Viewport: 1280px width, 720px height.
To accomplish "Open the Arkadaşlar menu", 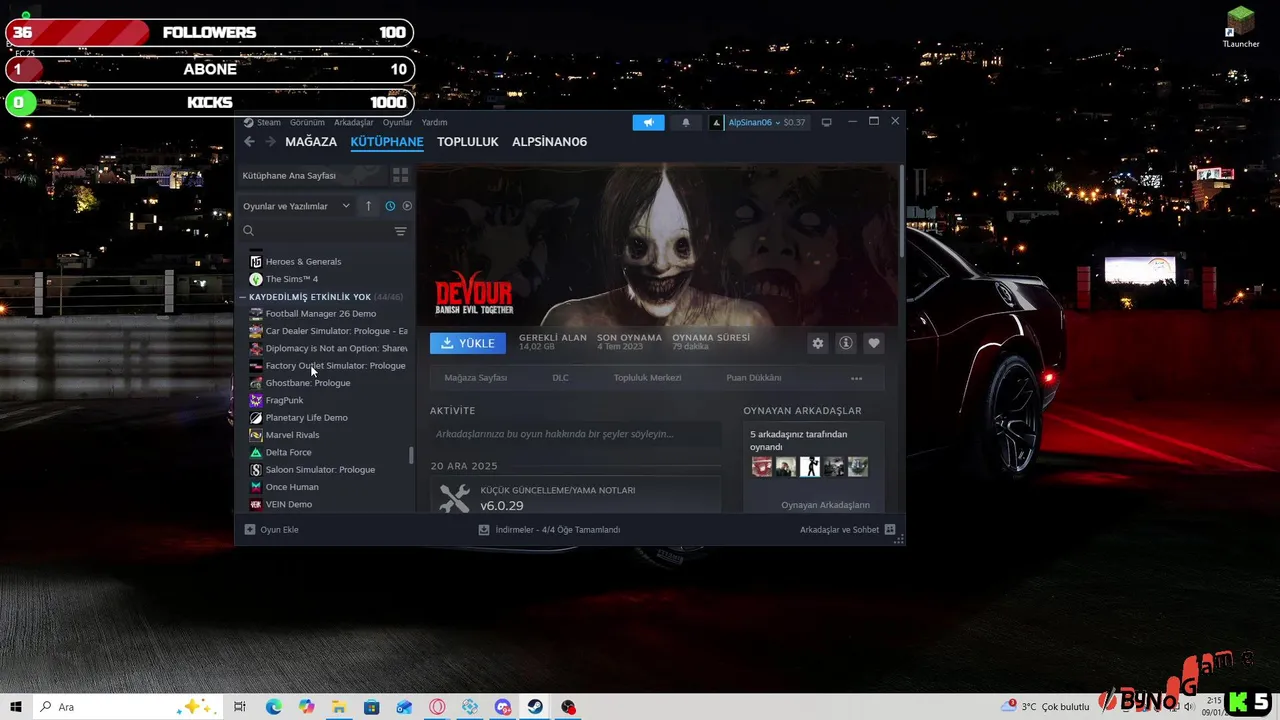I will 354,122.
